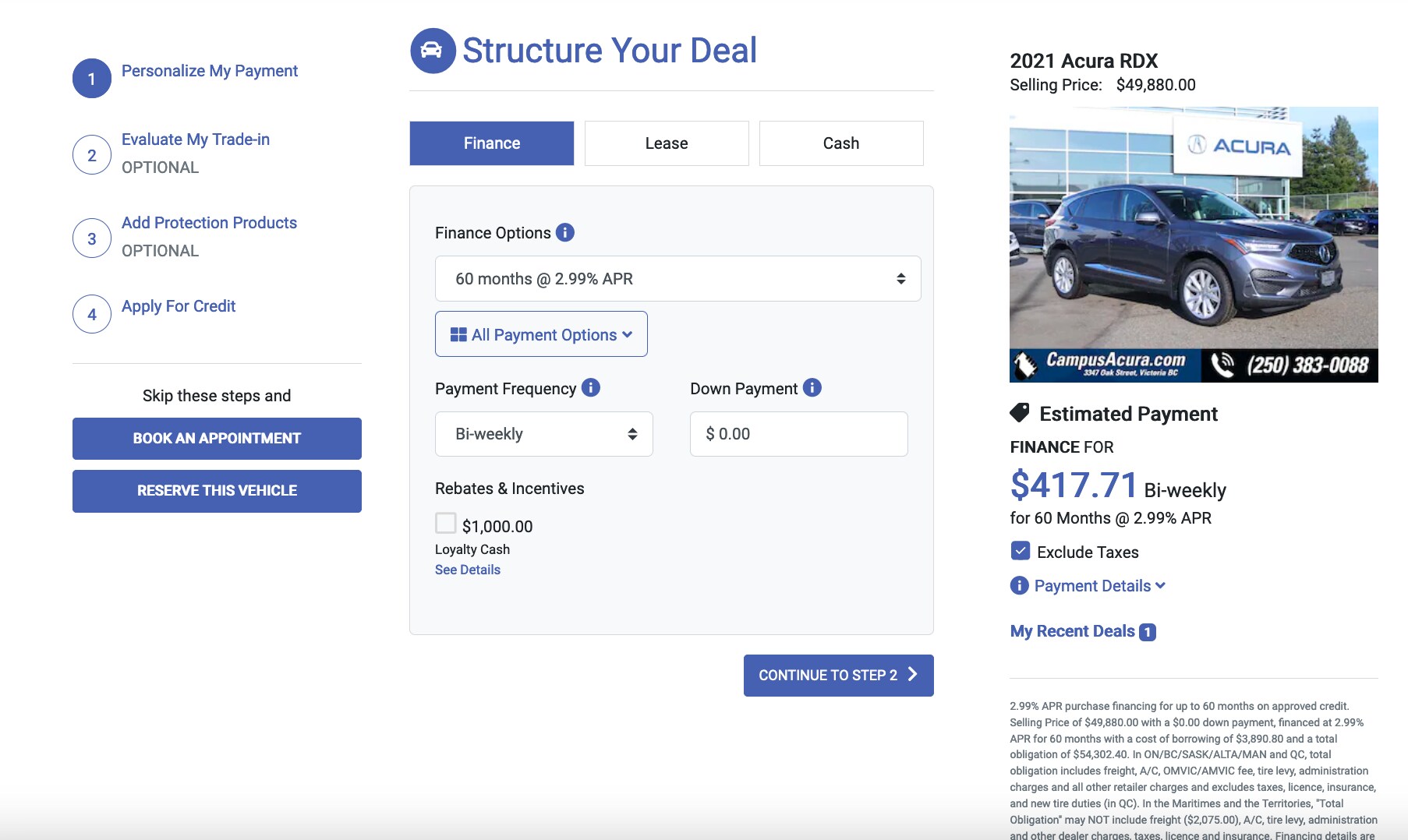Image resolution: width=1408 pixels, height=840 pixels.
Task: Click the step 2 circle icon
Action: tap(92, 155)
